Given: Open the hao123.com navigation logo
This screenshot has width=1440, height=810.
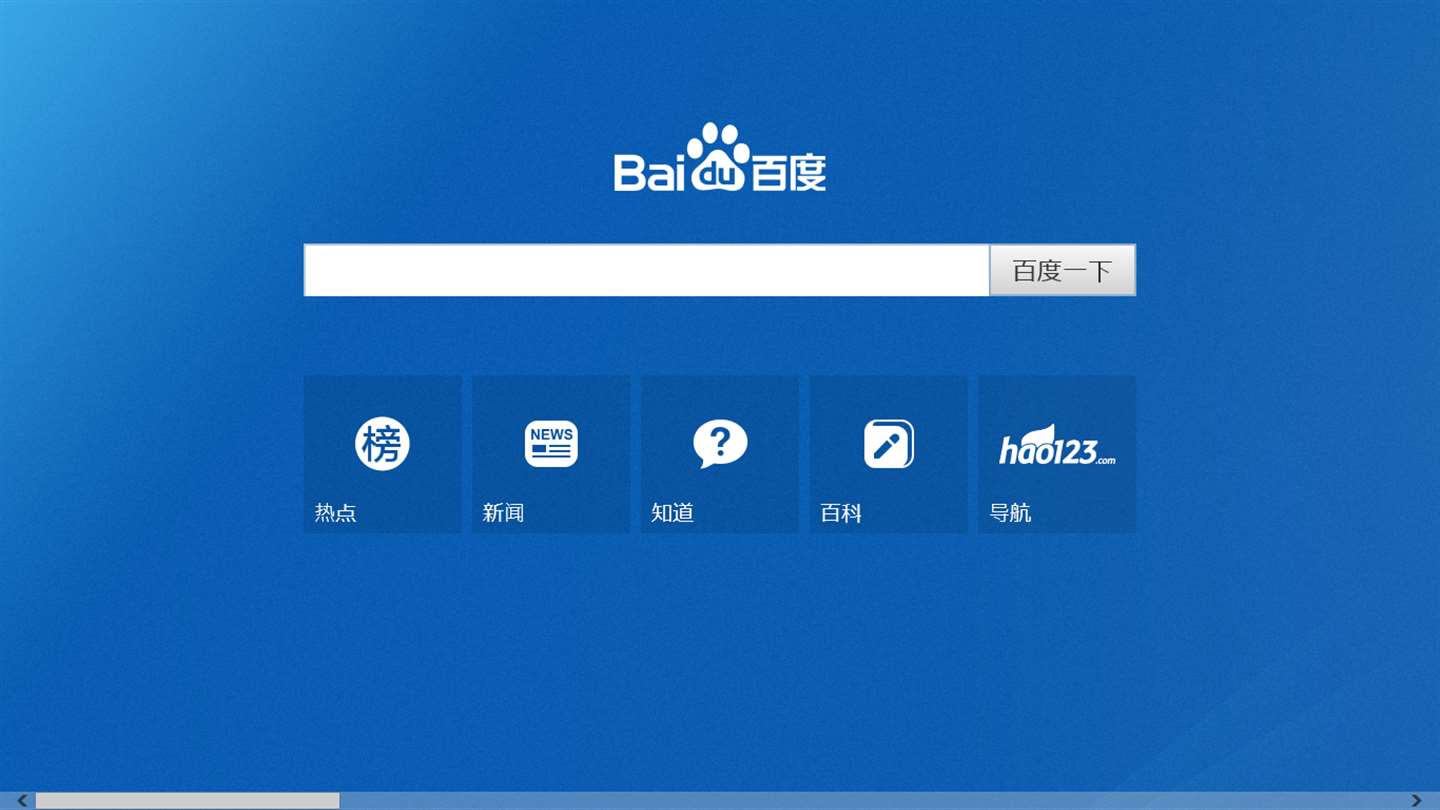Looking at the screenshot, I should [1057, 445].
